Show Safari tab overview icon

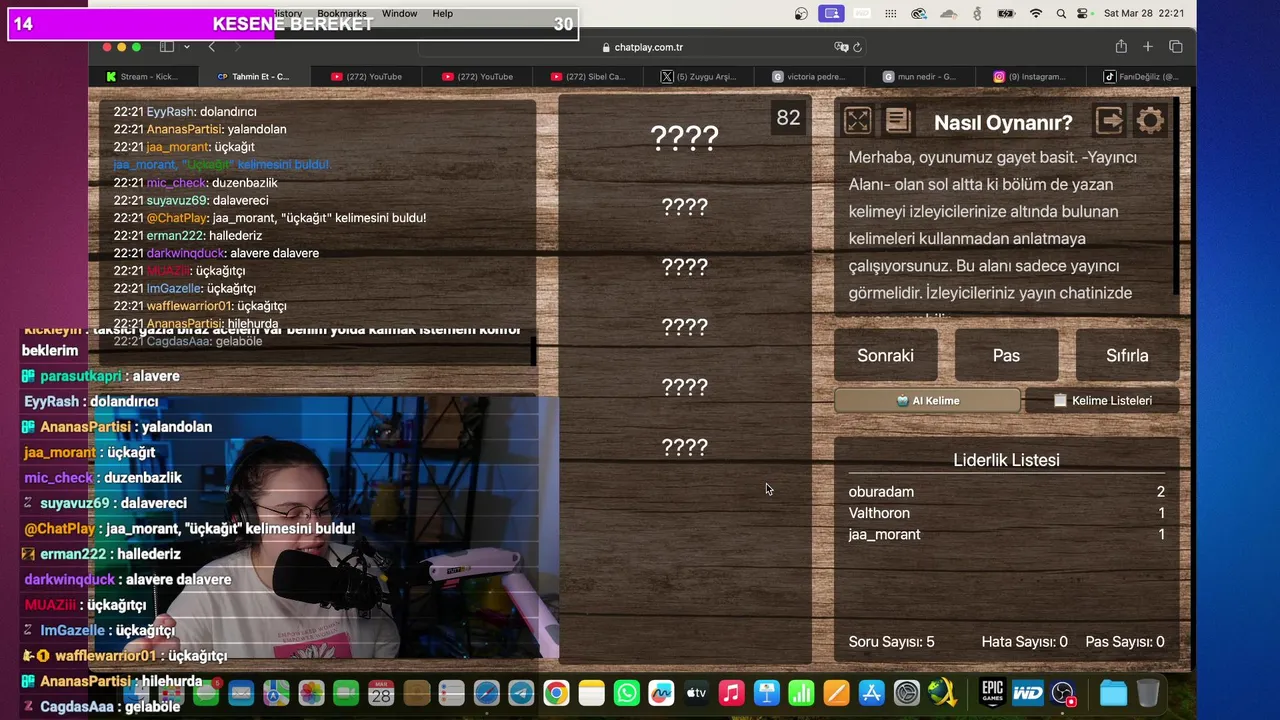click(1176, 47)
